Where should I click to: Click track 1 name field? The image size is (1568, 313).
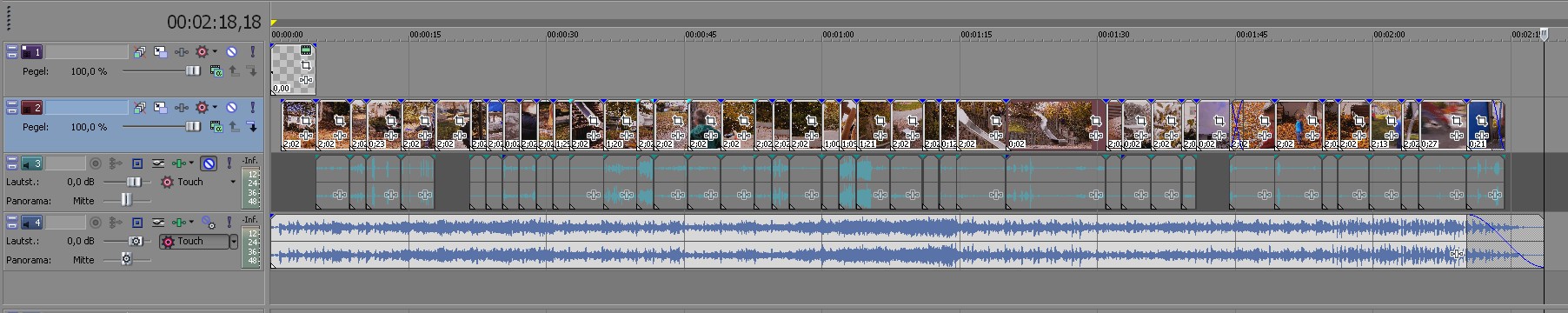click(87, 52)
